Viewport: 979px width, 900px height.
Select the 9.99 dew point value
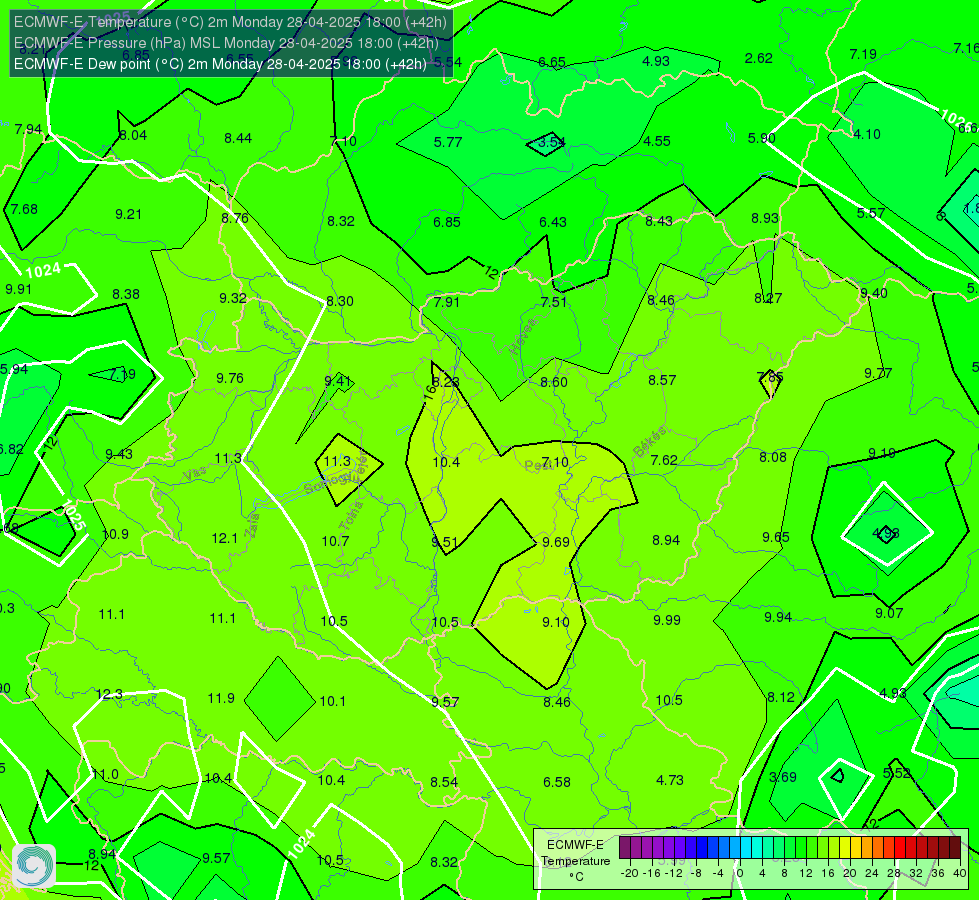[x=667, y=620]
